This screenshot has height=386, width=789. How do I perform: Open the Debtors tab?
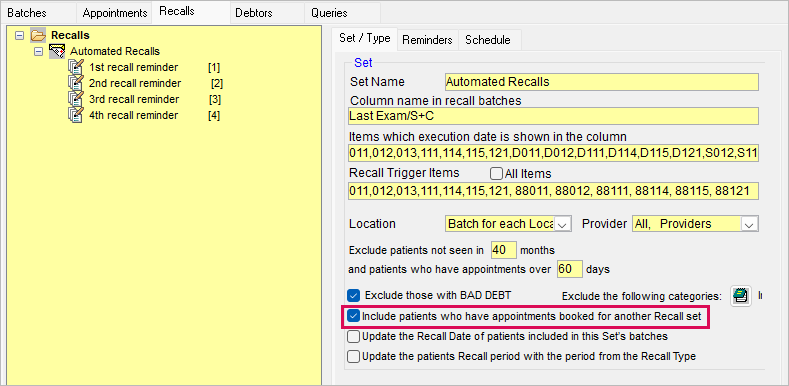pyautogui.click(x=254, y=13)
